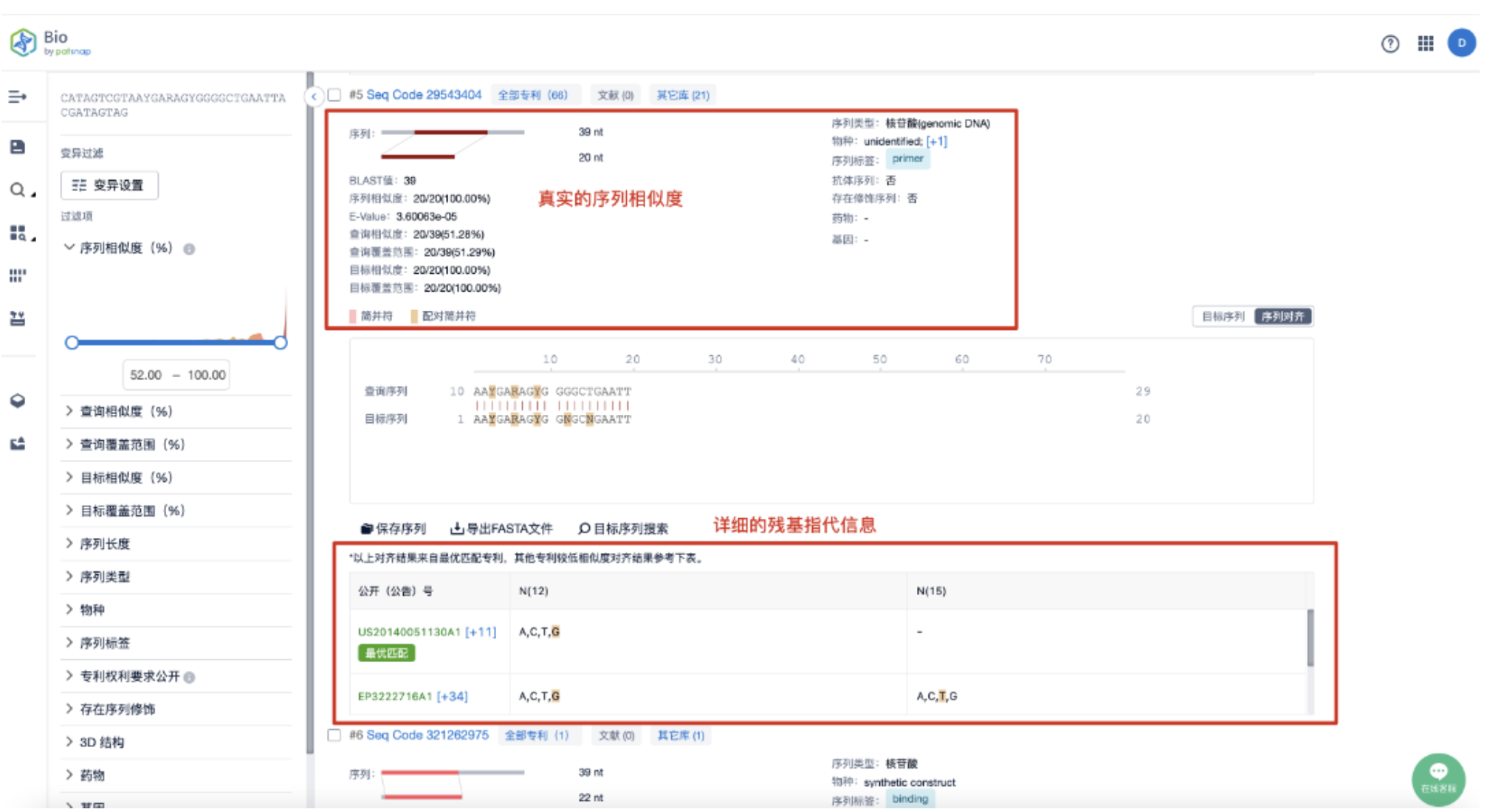Screen dimensions: 1487x812
Task: Click the 变异设置 button
Action: pos(109,185)
